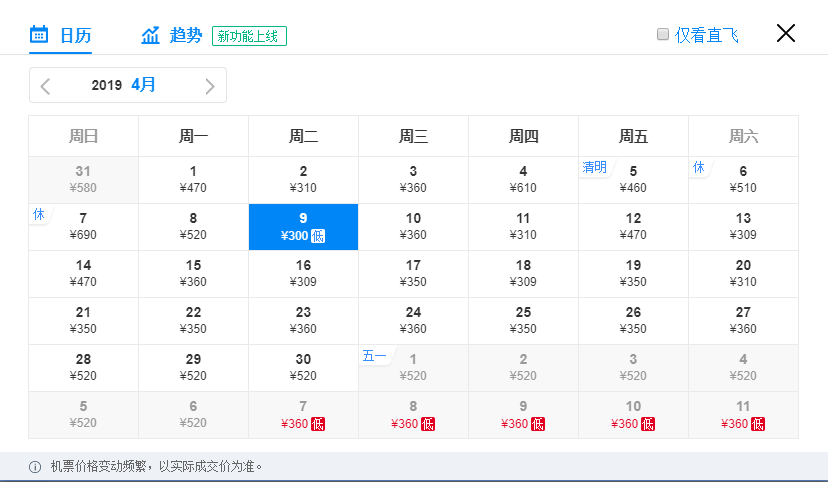Select April 24 priced ¥360
Screen dimensions: 828x482
pyautogui.click(x=413, y=321)
